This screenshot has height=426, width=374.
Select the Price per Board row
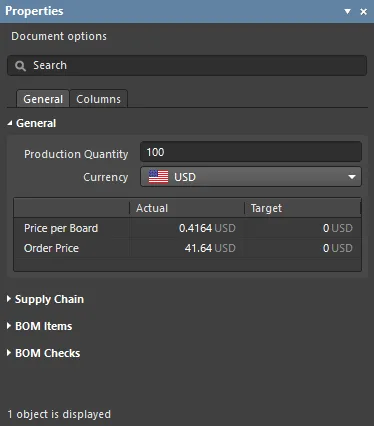(x=187, y=228)
